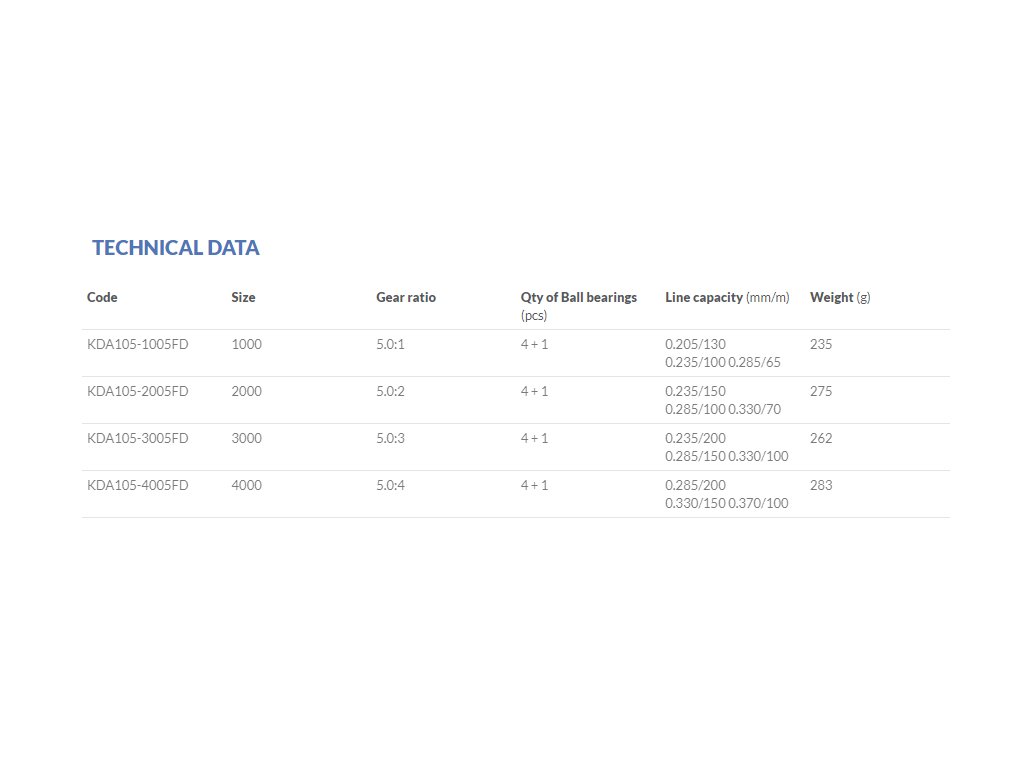Viewport: 1024px width, 768px height.
Task: Click gear ratio 5.0:2
Action: [x=390, y=391]
